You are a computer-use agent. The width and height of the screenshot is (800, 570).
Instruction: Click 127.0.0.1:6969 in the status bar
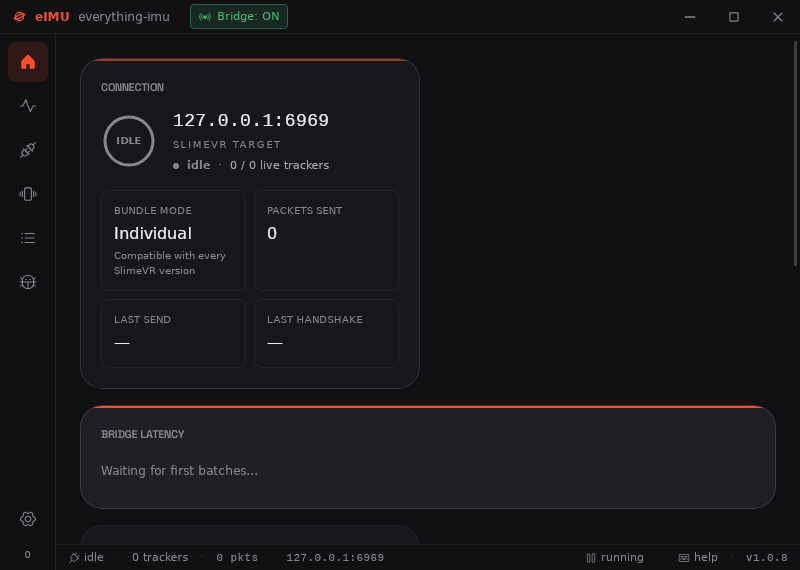pyautogui.click(x=335, y=558)
